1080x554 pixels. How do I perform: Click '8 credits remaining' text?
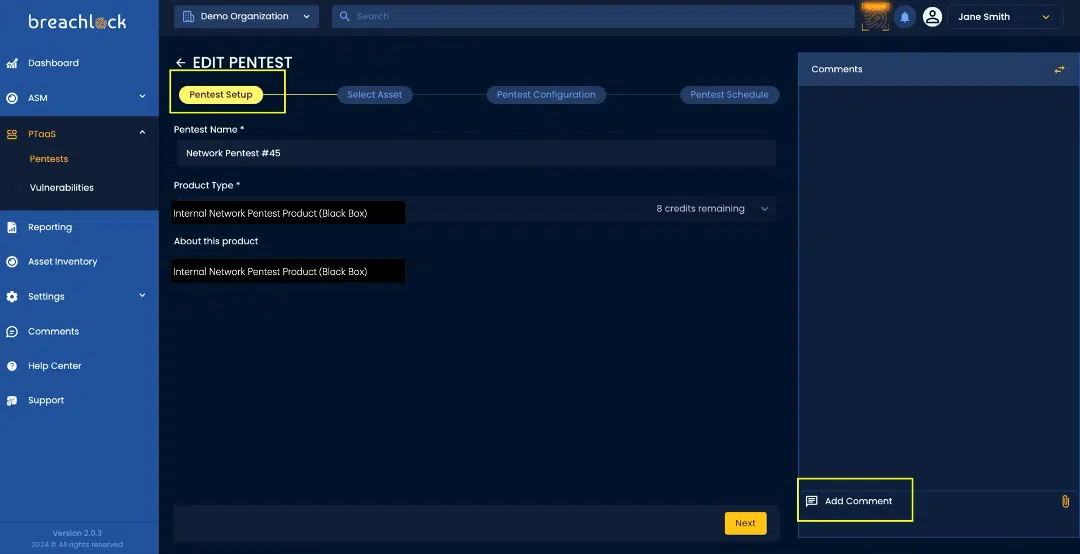[700, 209]
